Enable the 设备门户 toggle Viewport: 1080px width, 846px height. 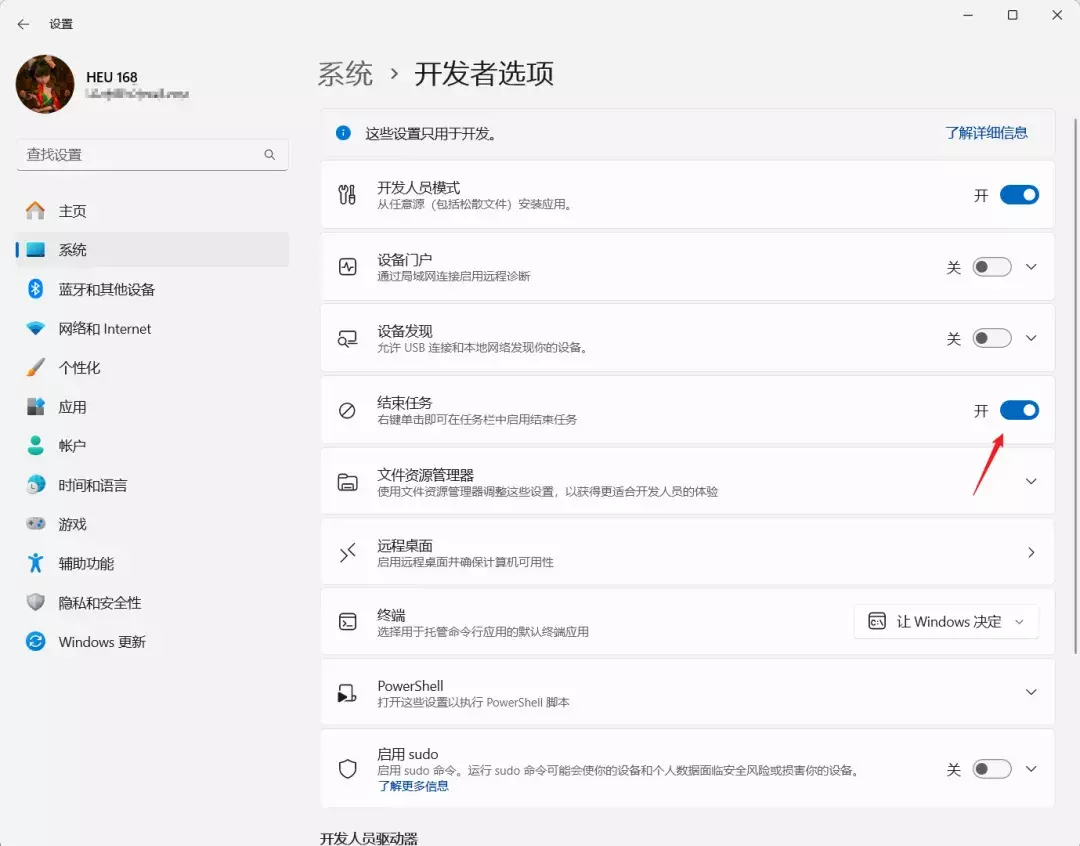pyautogui.click(x=992, y=267)
